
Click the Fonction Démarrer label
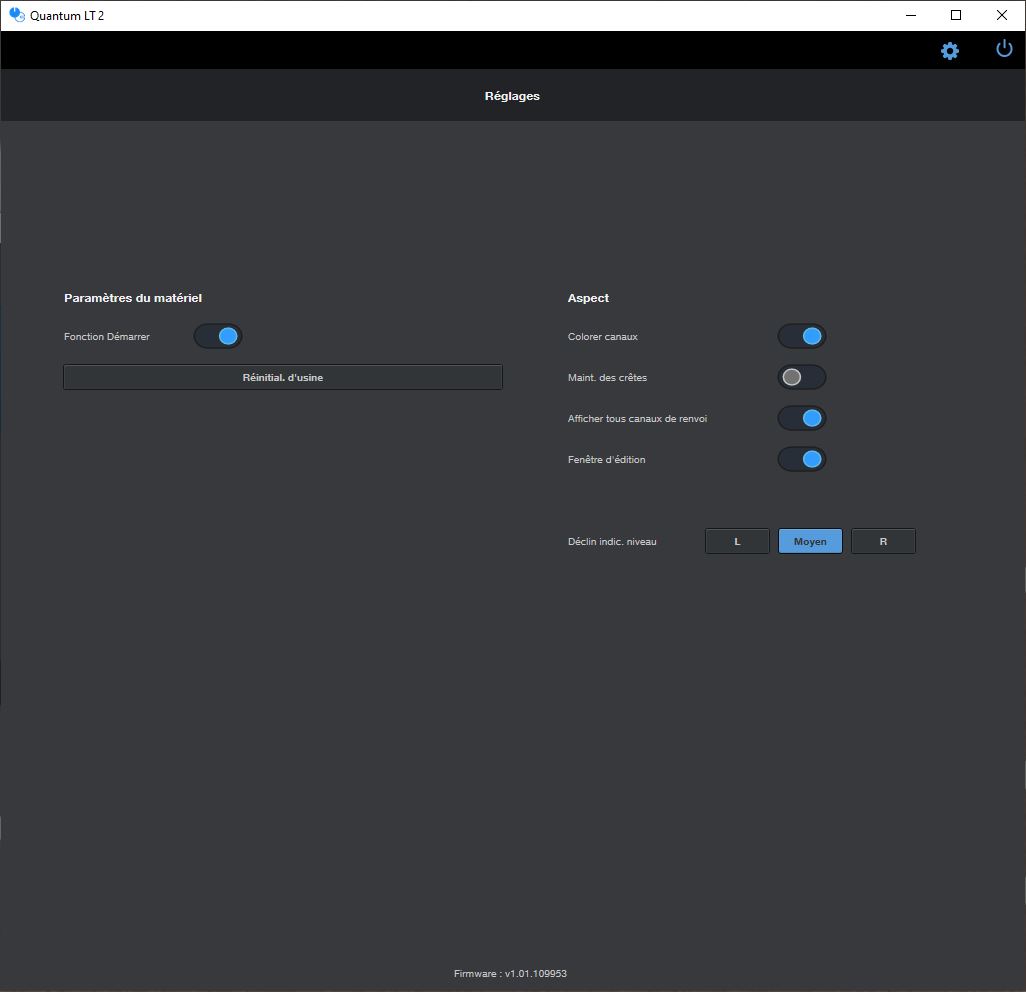click(x=107, y=336)
